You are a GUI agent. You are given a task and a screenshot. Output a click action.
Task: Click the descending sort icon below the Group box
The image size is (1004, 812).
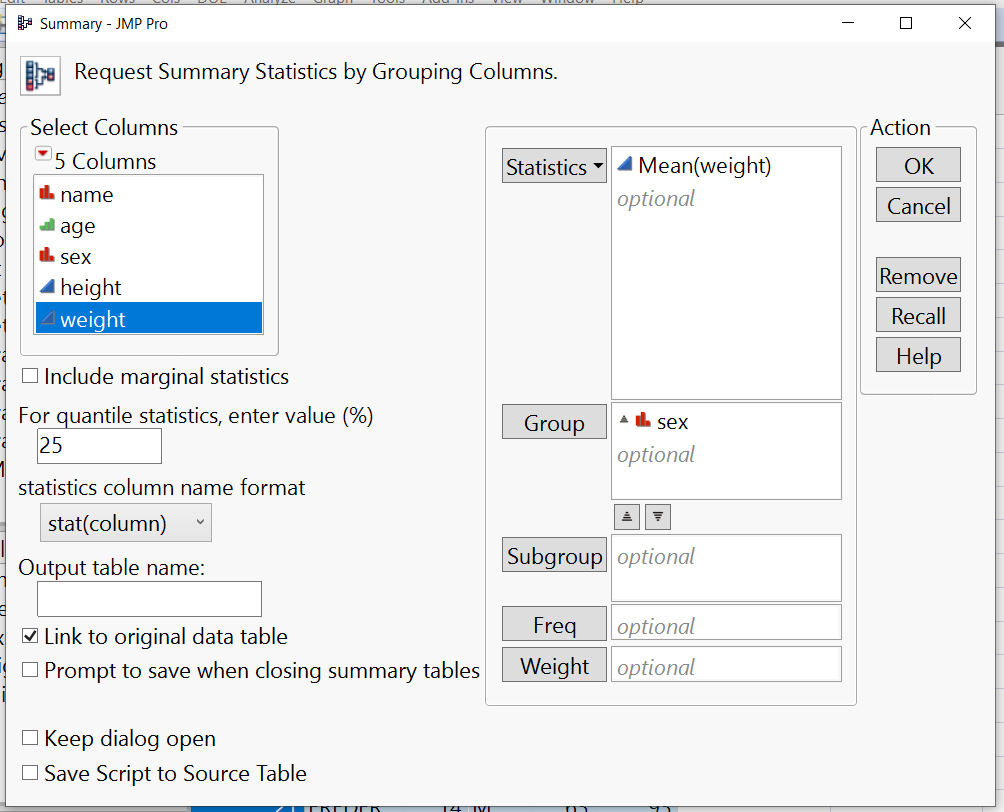point(657,516)
